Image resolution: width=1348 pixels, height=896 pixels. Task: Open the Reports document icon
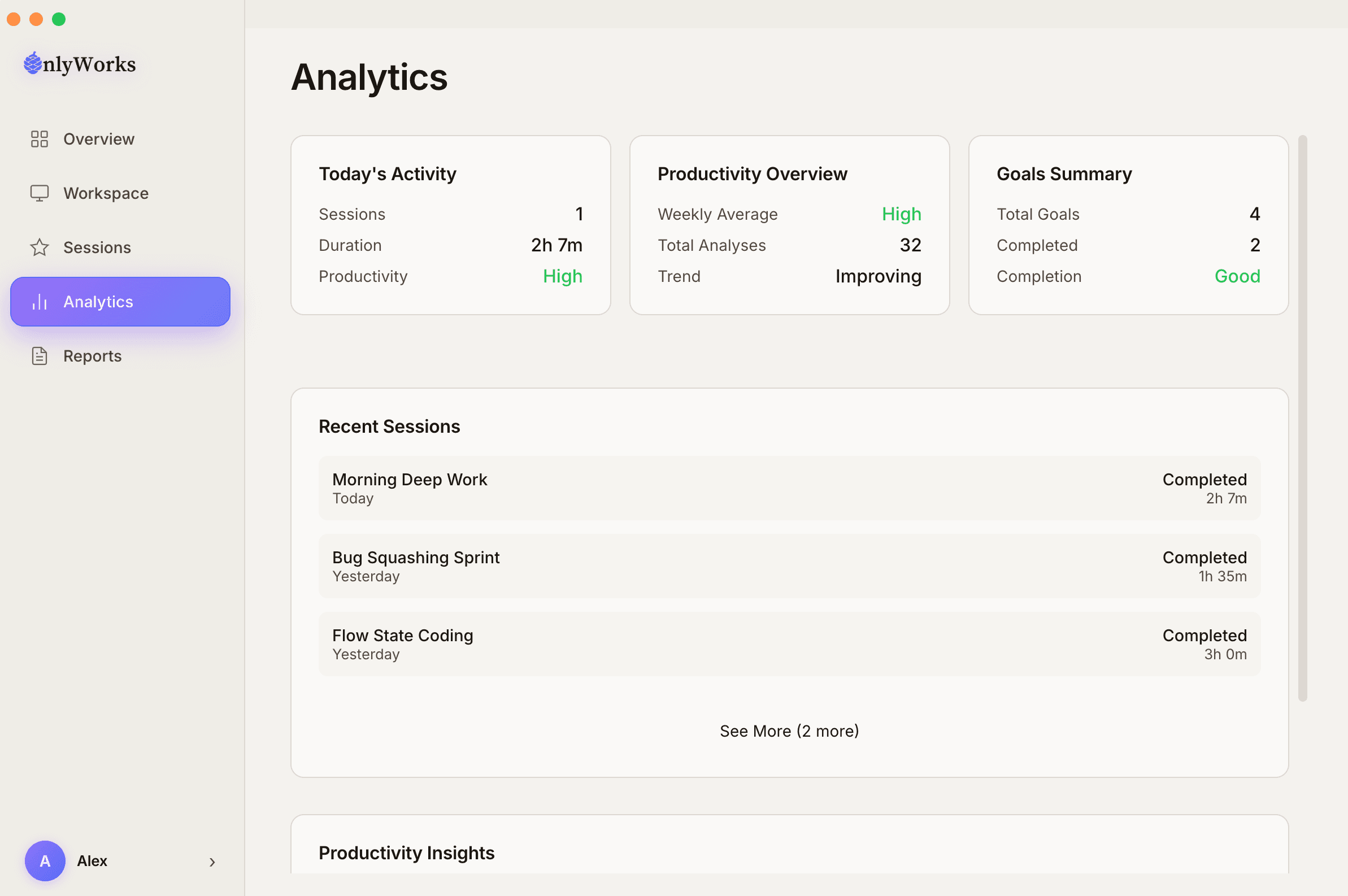click(39, 355)
